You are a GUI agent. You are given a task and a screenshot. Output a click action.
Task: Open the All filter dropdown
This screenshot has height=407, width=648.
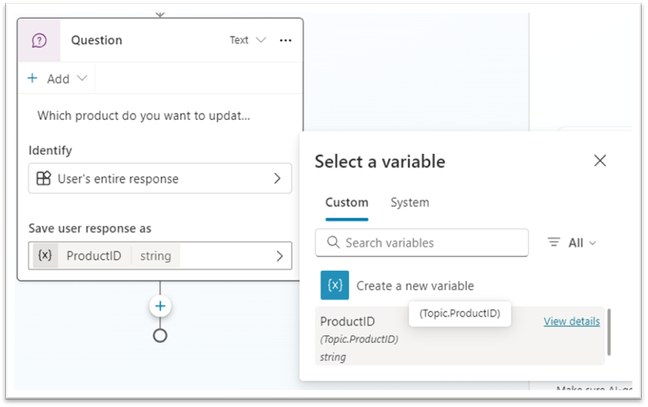pyautogui.click(x=581, y=242)
